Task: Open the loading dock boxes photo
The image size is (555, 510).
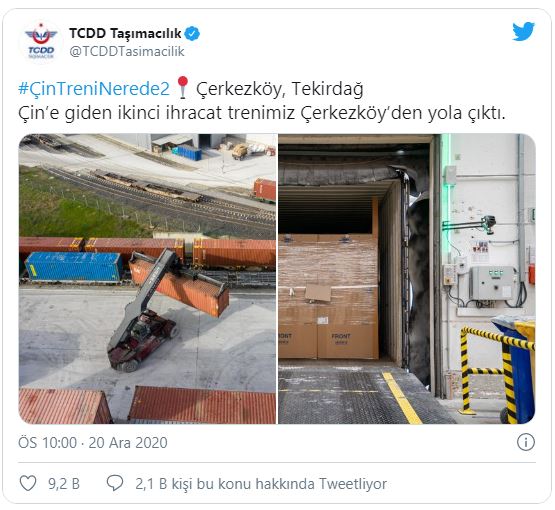Action: 407,279
